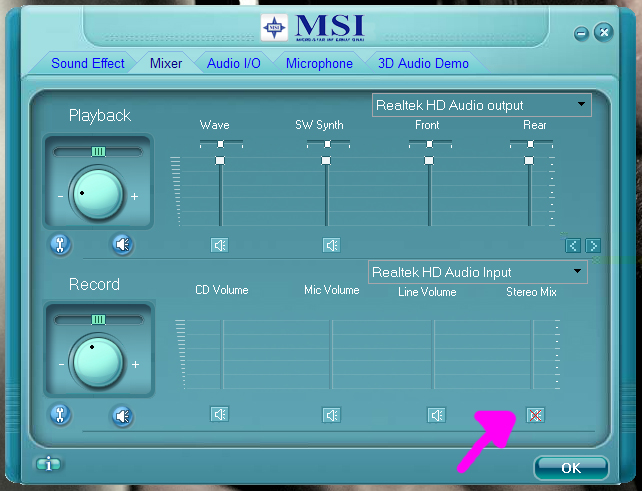The width and height of the screenshot is (642, 491).
Task: Click the Playback master balance slider
Action: [98, 152]
